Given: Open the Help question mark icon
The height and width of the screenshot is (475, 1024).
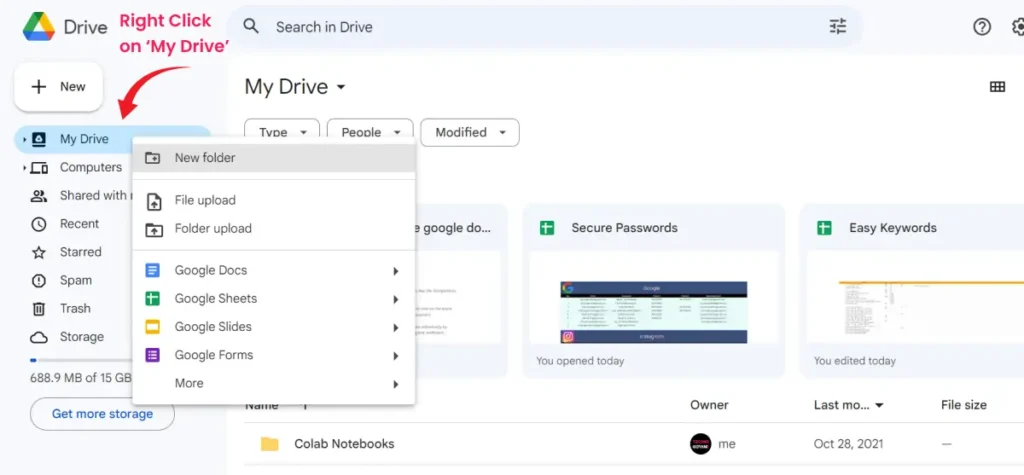Looking at the screenshot, I should click(x=982, y=27).
